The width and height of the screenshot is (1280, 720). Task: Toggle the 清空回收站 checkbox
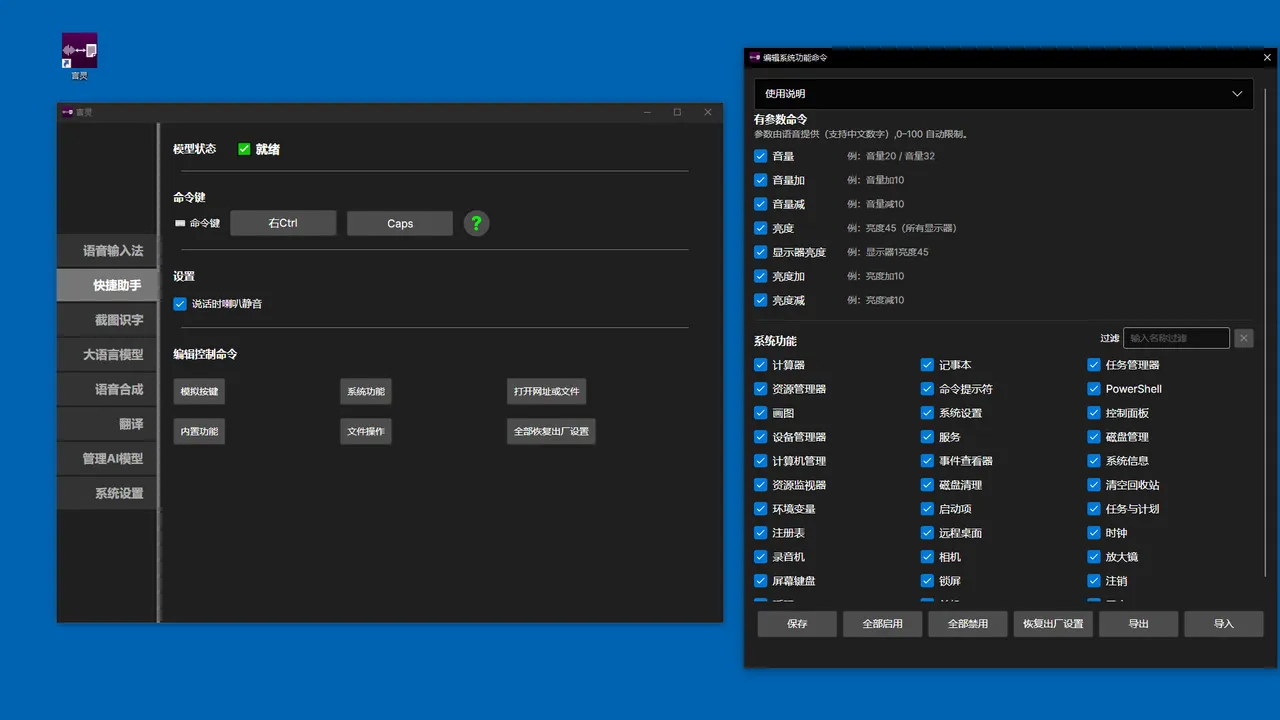[x=1094, y=485]
